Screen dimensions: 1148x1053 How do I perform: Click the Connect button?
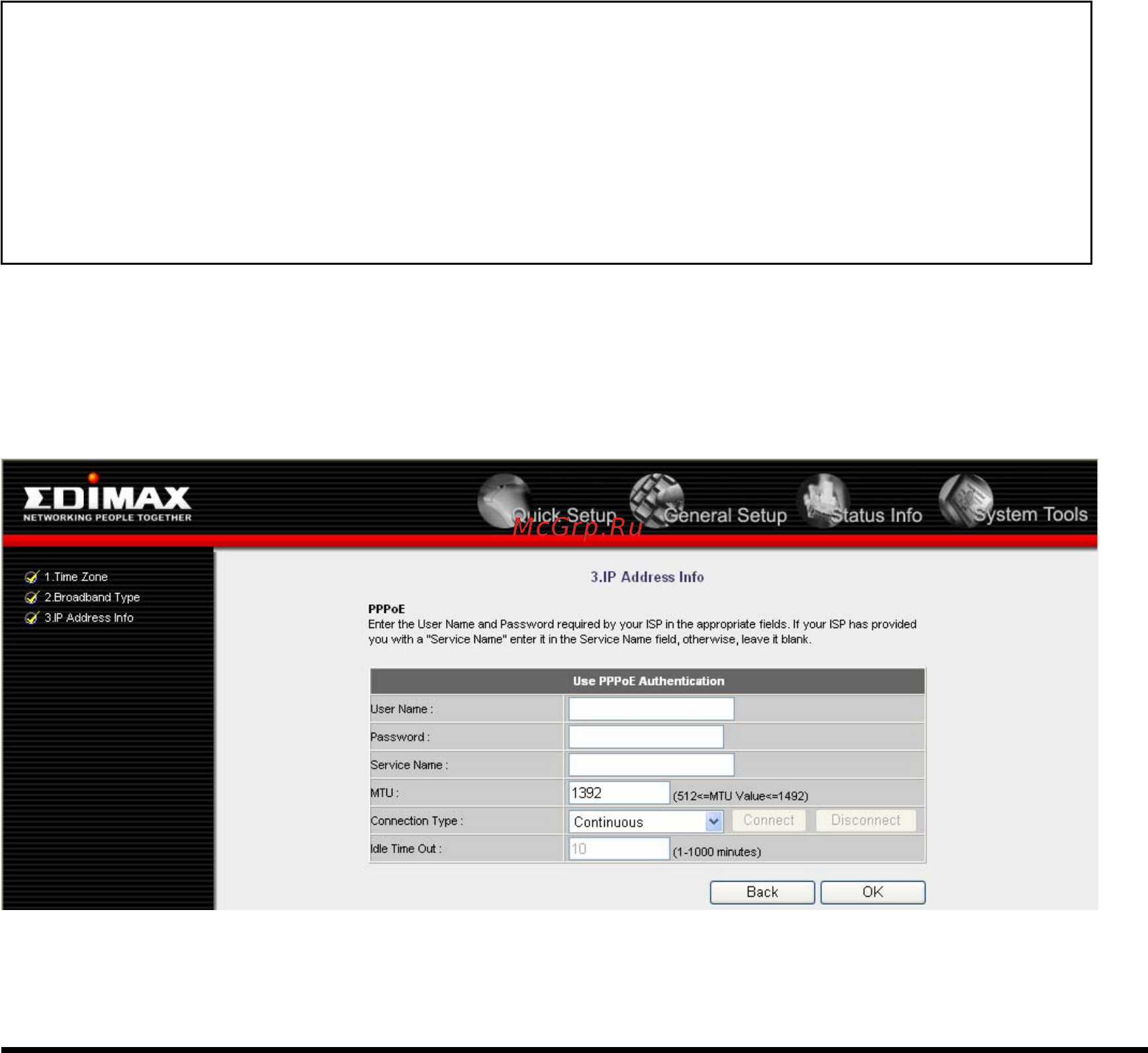tap(769, 820)
